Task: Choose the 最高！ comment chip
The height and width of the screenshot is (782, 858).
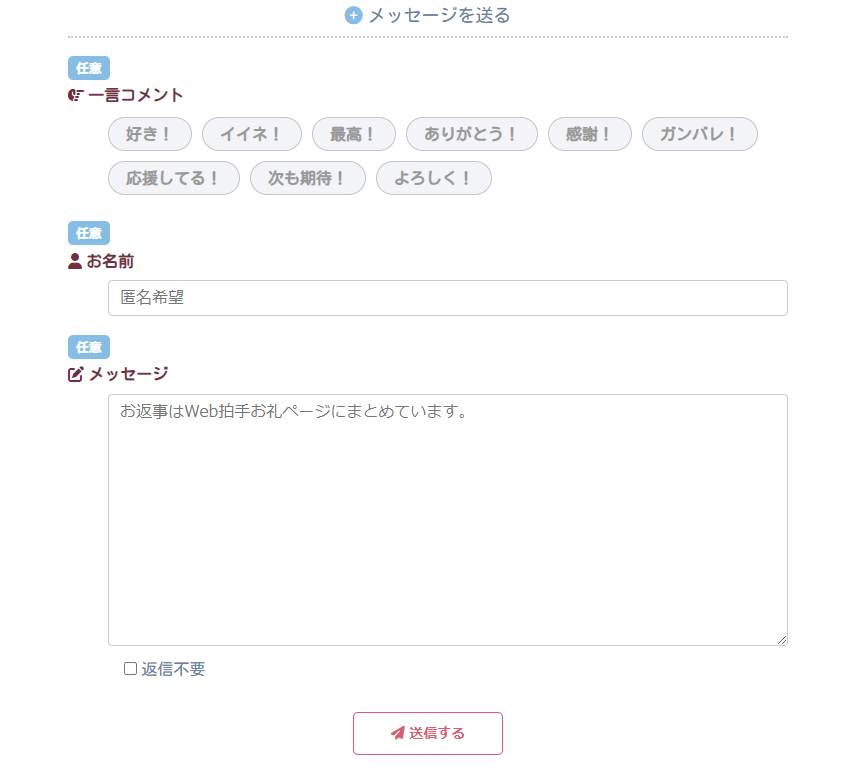Action: 354,134
